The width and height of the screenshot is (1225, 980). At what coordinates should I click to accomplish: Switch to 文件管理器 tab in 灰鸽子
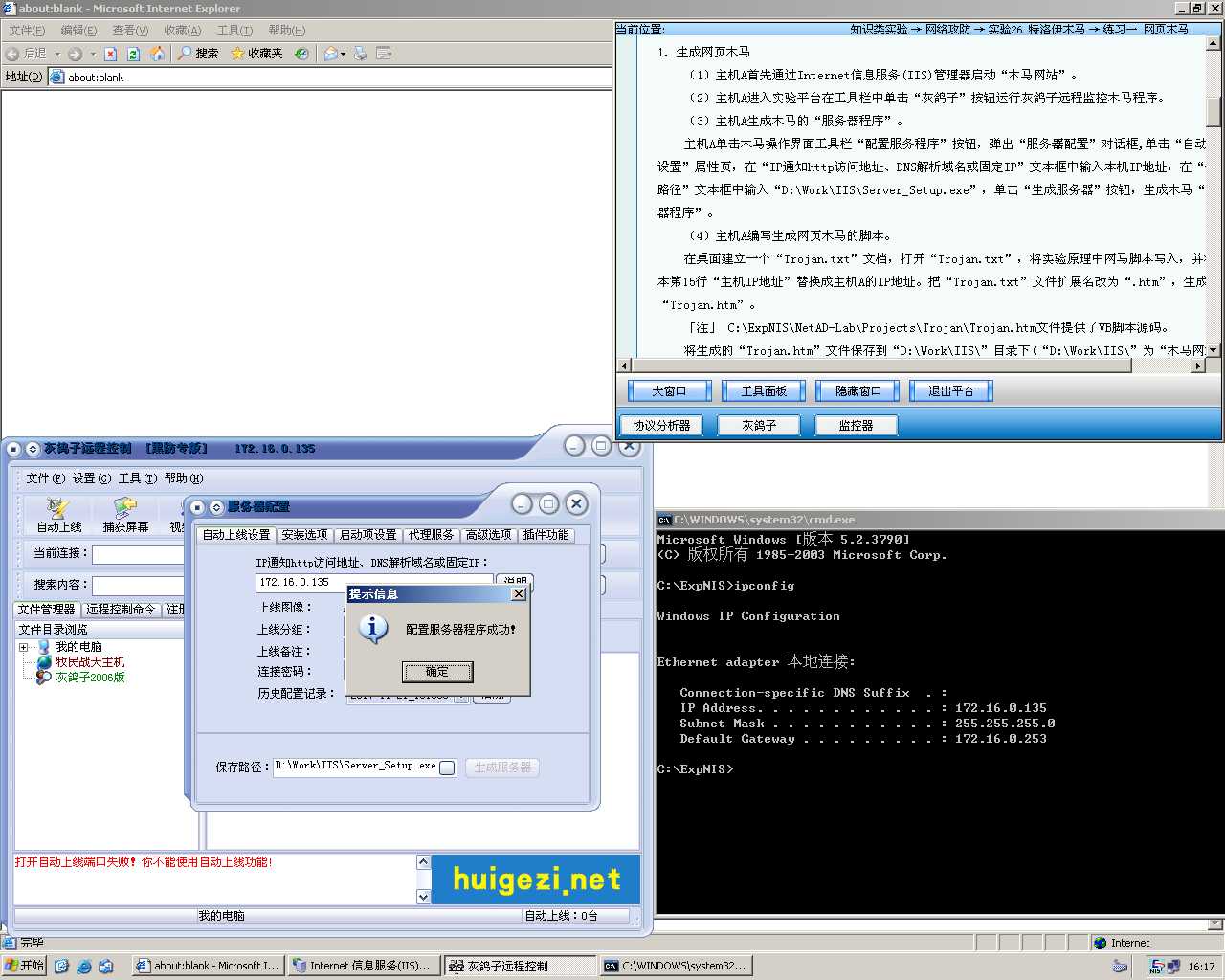(x=46, y=610)
